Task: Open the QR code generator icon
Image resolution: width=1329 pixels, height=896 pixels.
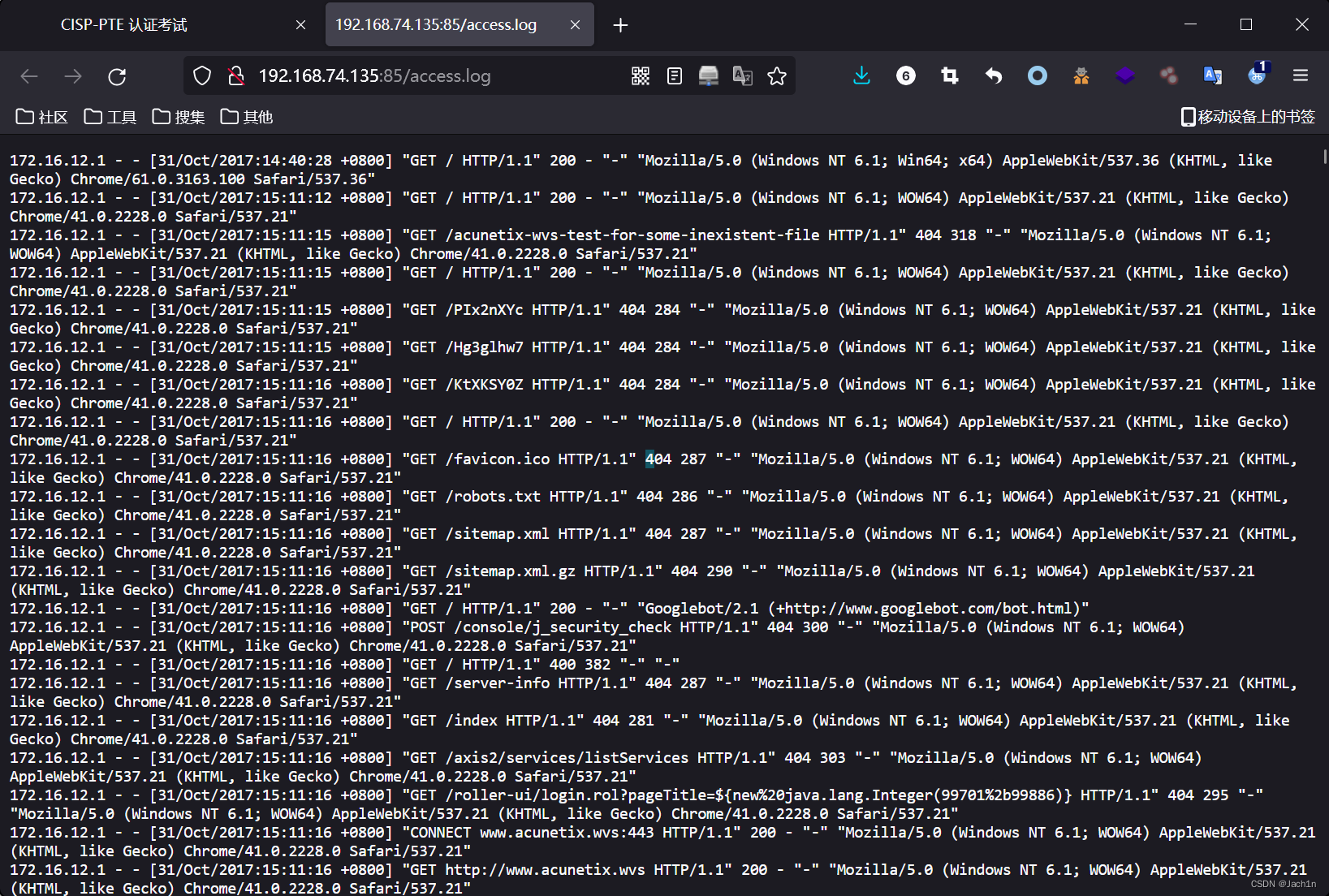Action: (641, 76)
